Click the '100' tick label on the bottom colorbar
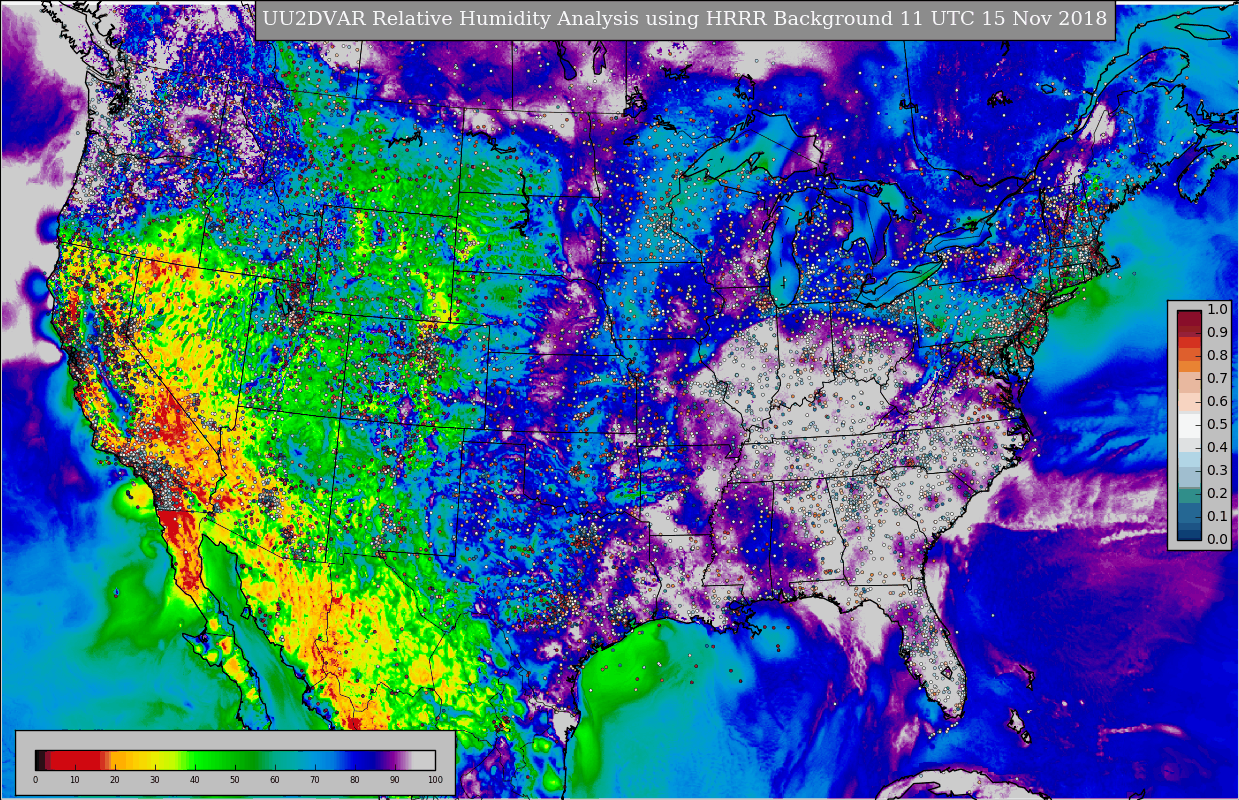 pyautogui.click(x=435, y=780)
